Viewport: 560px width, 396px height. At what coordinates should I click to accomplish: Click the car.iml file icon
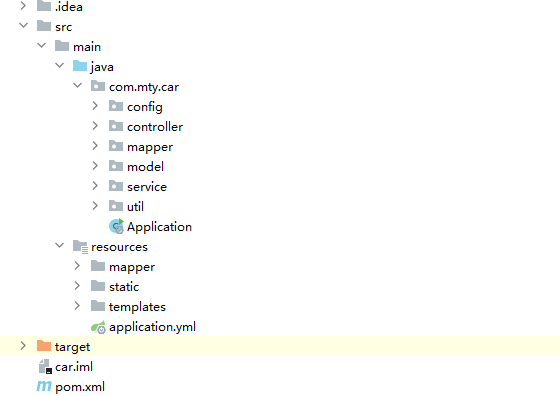45,366
